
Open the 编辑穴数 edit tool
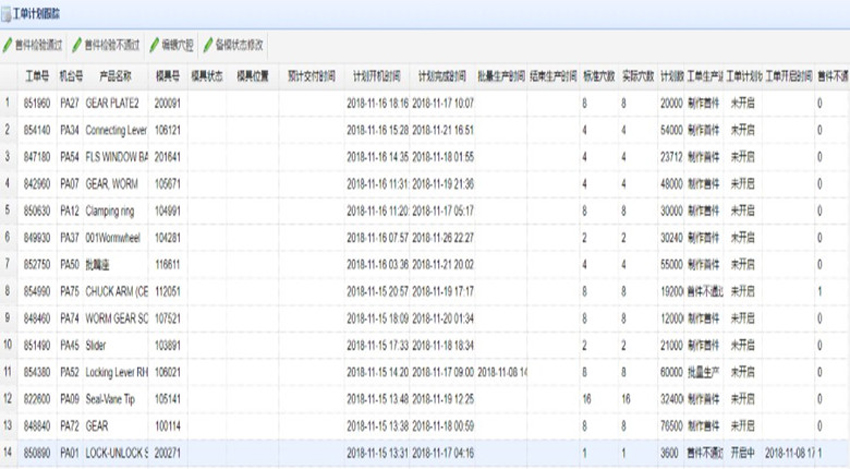174,45
